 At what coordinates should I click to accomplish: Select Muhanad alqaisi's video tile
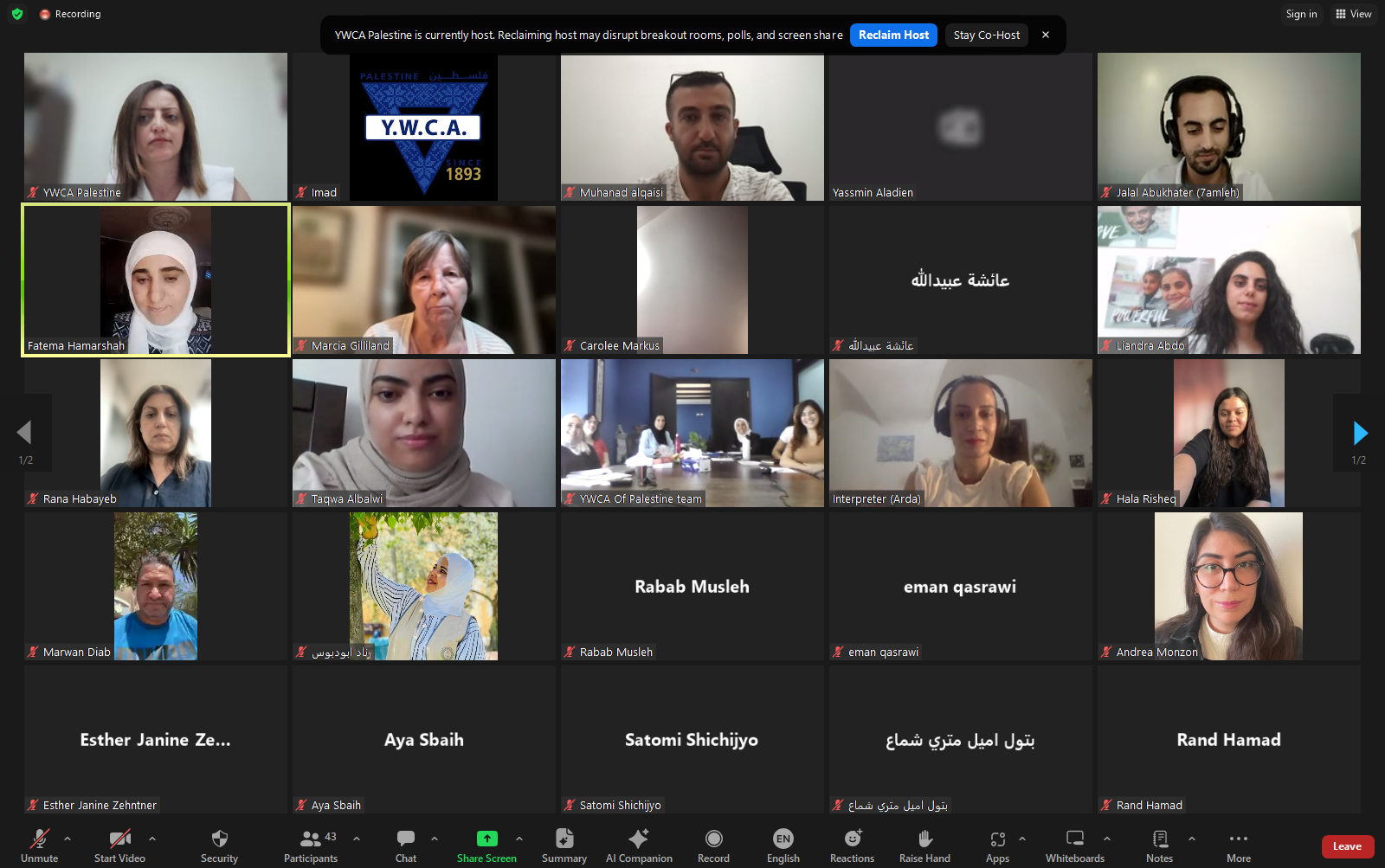(x=692, y=127)
